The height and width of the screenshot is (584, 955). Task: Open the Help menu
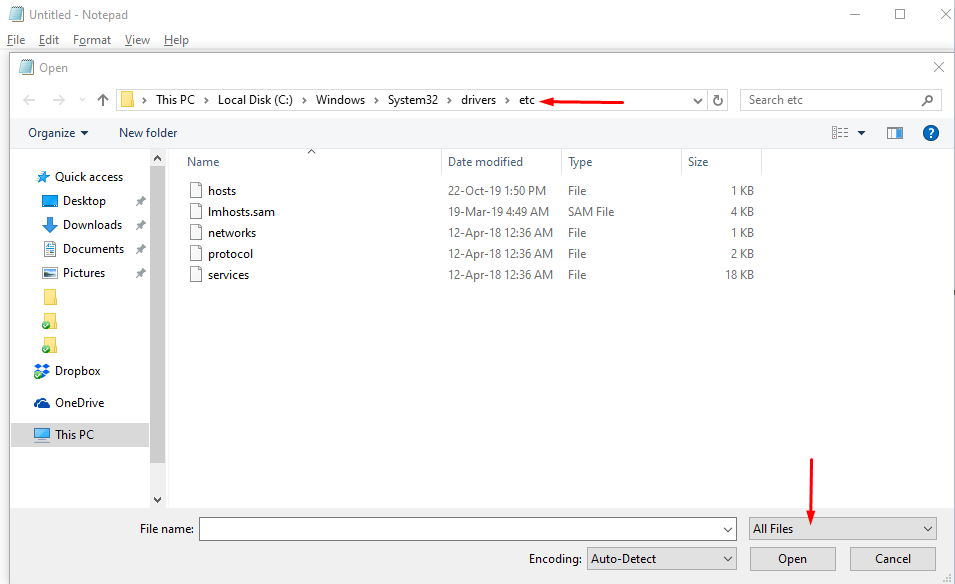176,40
